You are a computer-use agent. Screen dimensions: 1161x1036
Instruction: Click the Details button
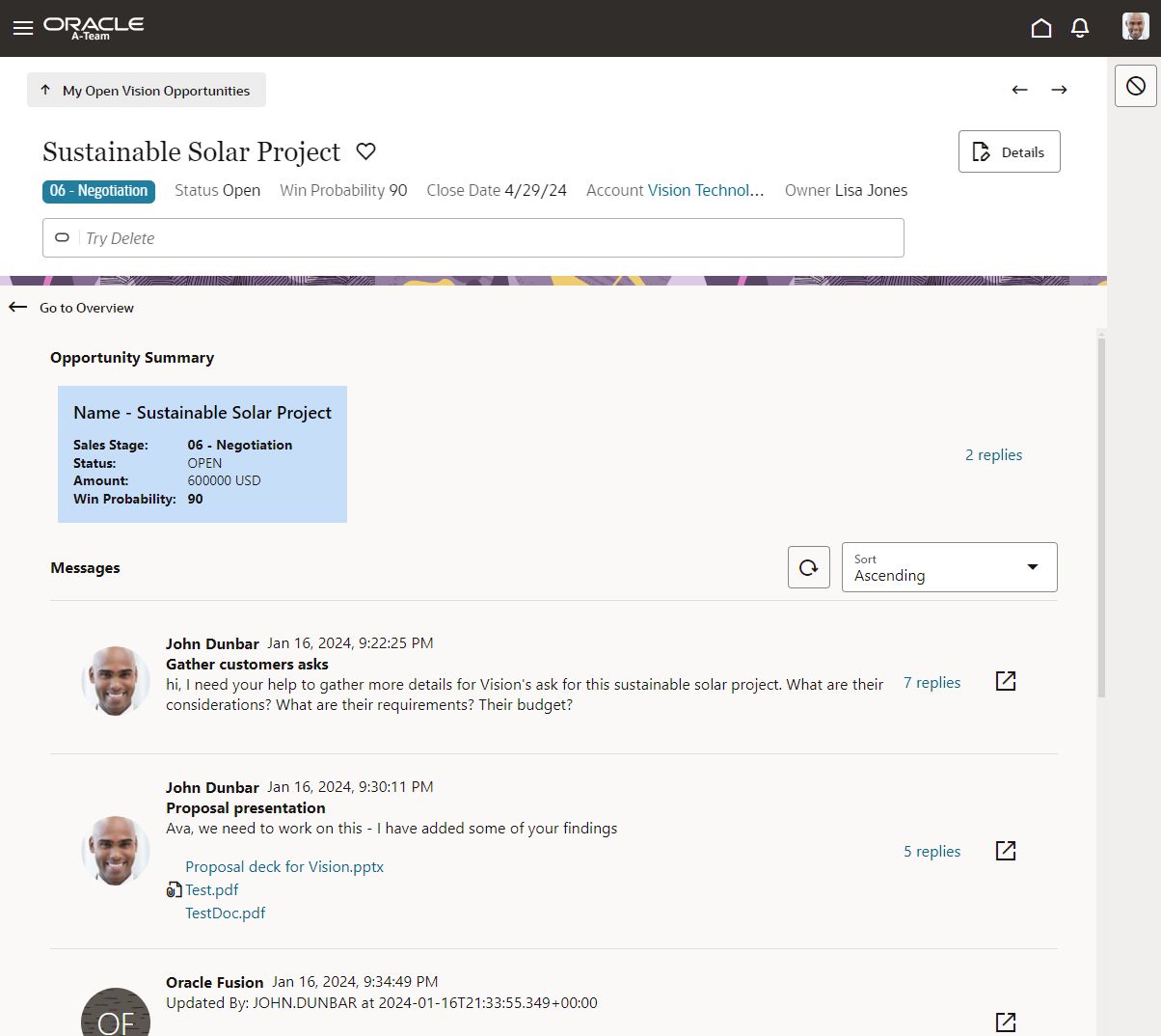click(x=1009, y=151)
